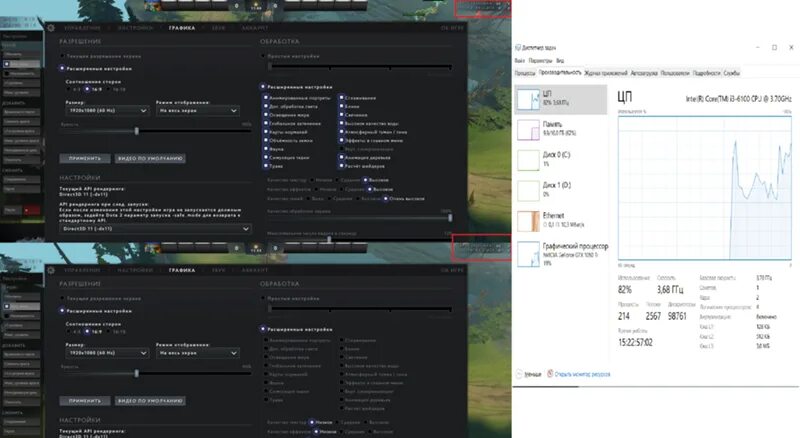Toggle Сглаживание checkbox in upper panel
800x438 pixels.
click(x=341, y=98)
